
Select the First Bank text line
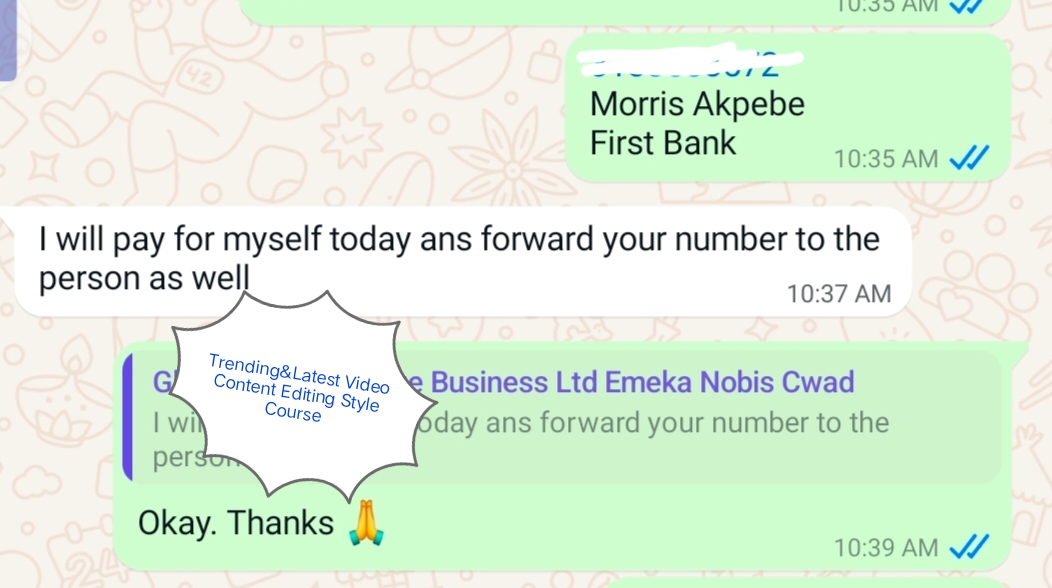pyautogui.click(x=662, y=143)
